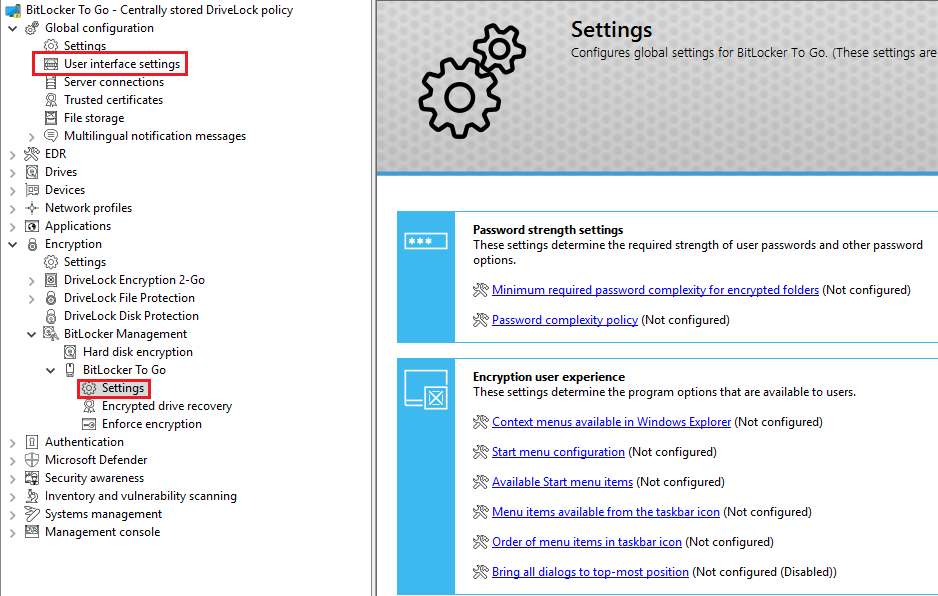Click the Management console icon
938x596 pixels.
[32, 532]
